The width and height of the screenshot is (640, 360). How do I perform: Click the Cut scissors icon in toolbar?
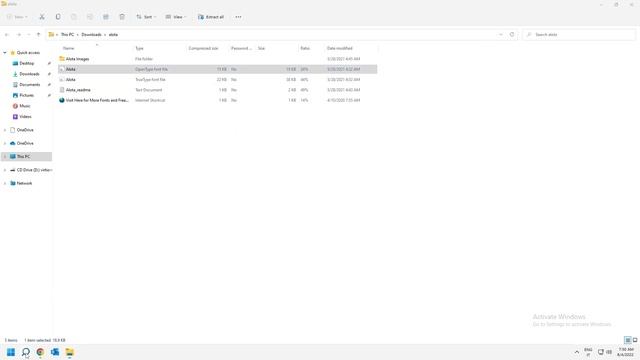[x=42, y=17]
